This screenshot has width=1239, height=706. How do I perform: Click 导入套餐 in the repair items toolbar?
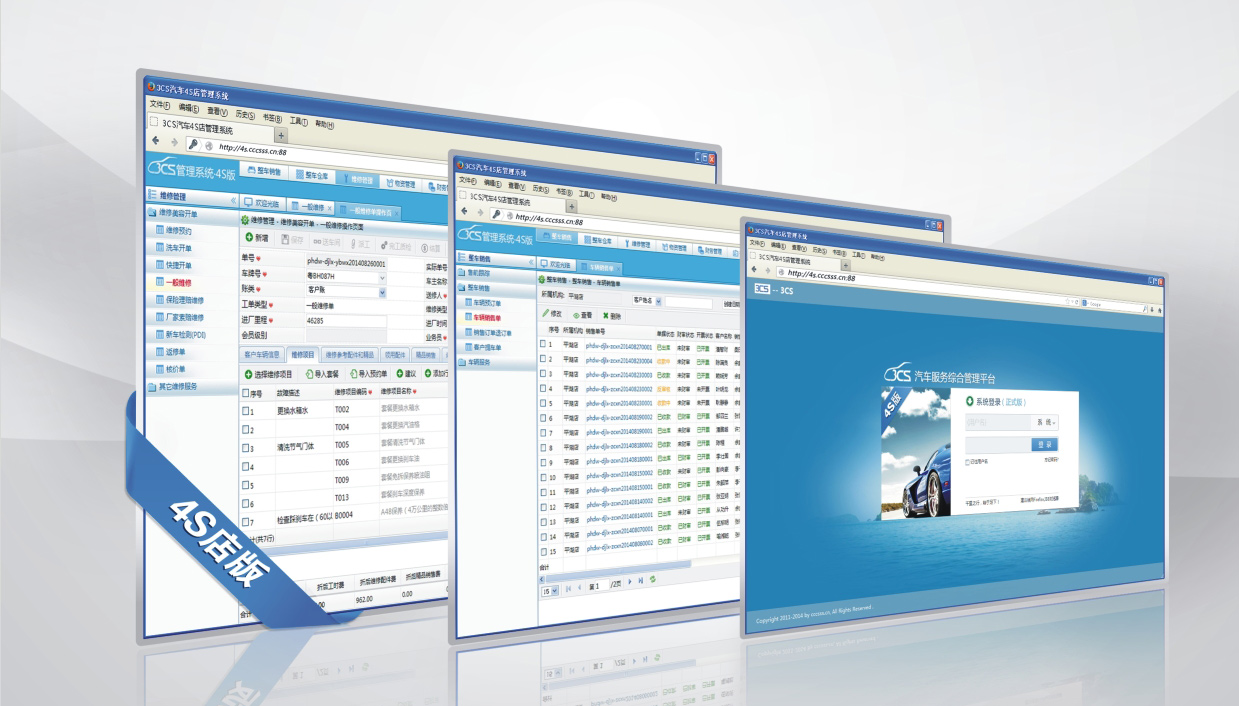(x=322, y=374)
